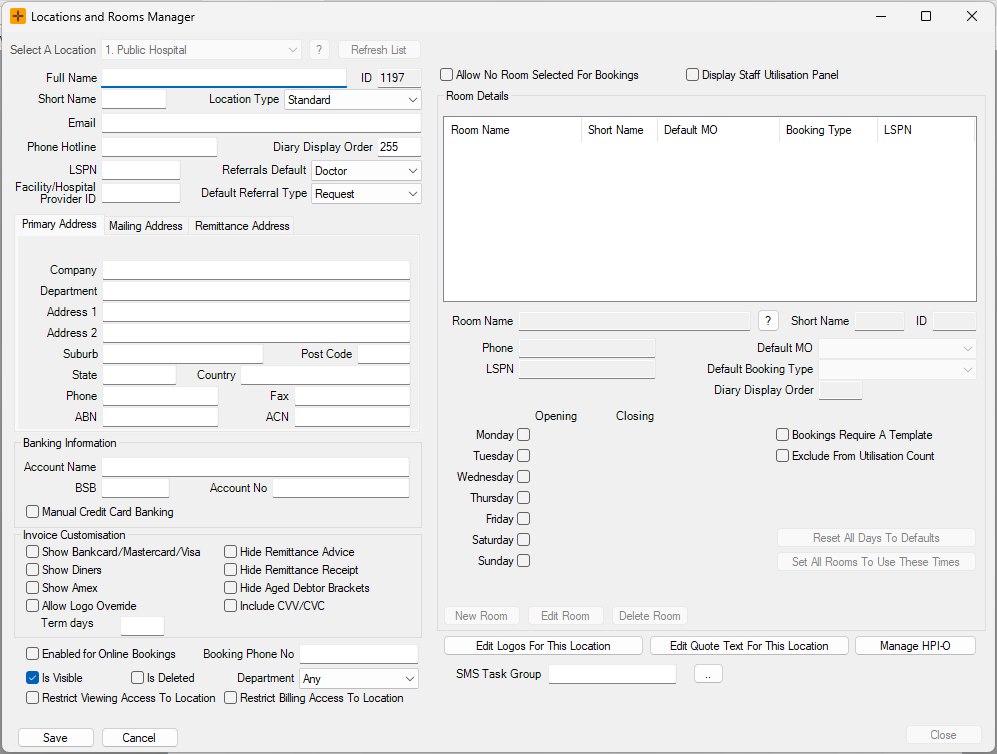Sort by Room Name column header

512,130
